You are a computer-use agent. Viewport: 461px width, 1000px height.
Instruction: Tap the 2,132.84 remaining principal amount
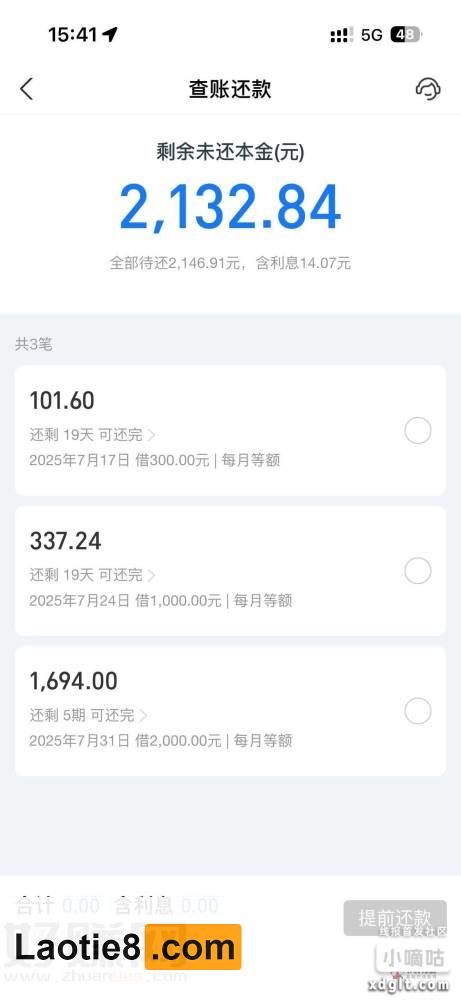(230, 208)
